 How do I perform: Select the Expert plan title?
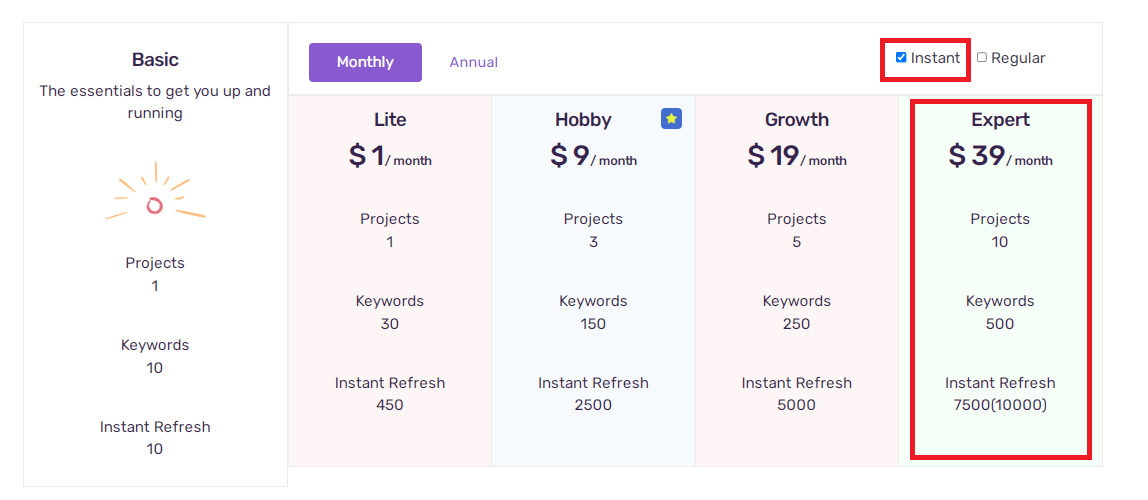click(x=1000, y=119)
